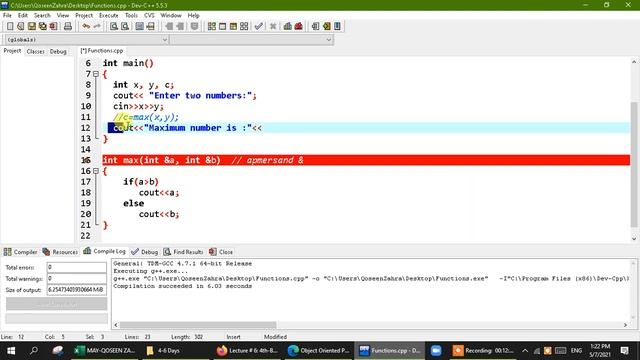The image size is (640, 360).
Task: Click the Total warnings field
Action: (x=77, y=279)
